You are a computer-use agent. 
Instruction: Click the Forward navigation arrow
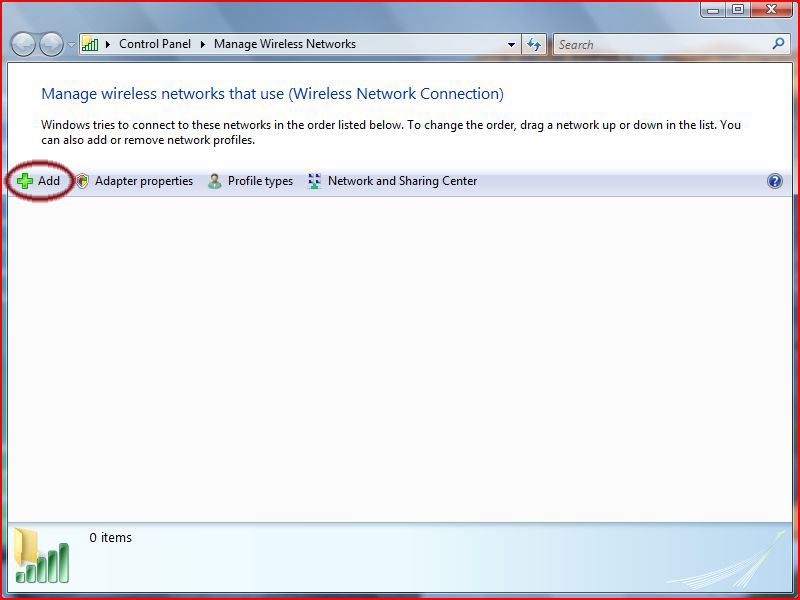(51, 44)
